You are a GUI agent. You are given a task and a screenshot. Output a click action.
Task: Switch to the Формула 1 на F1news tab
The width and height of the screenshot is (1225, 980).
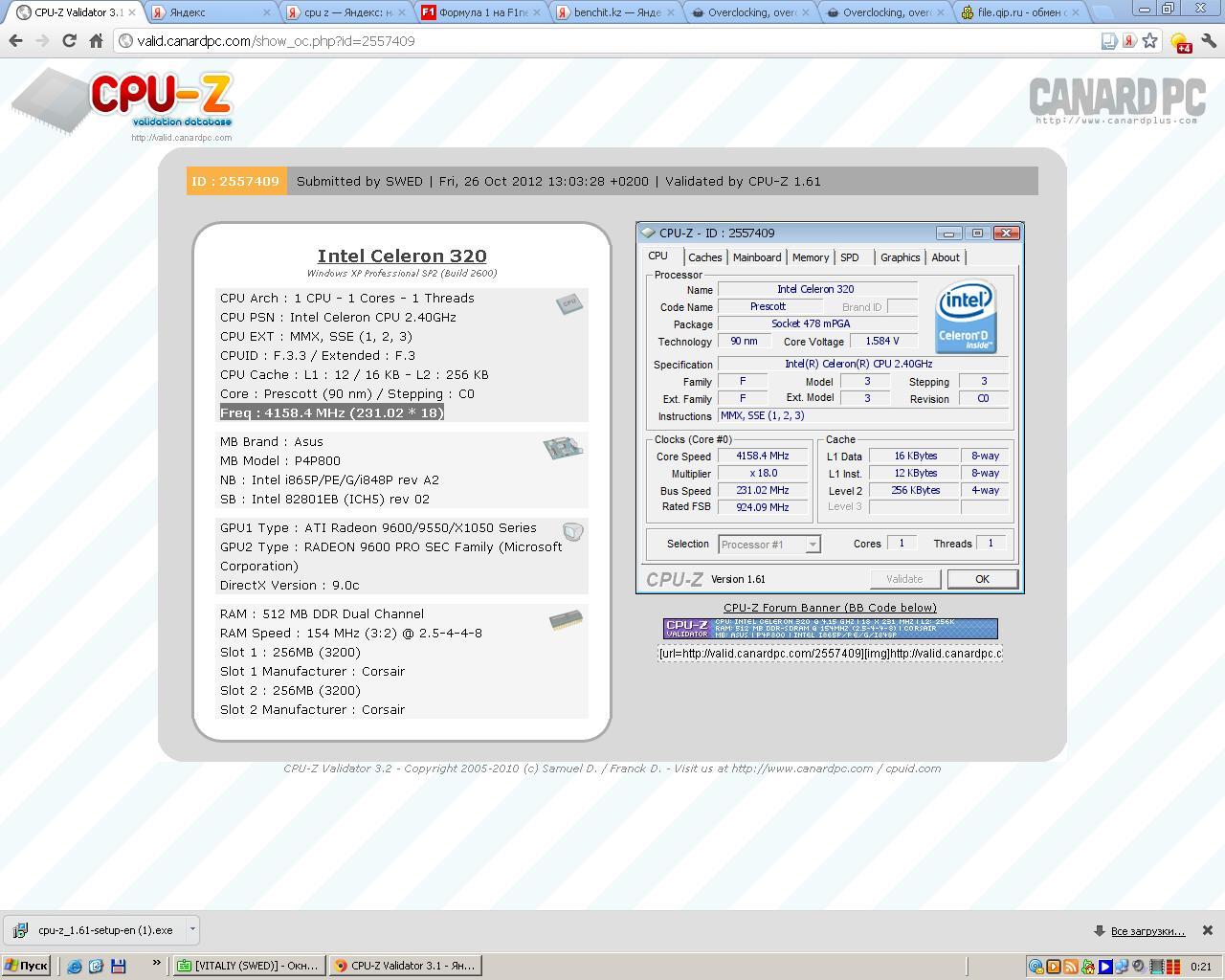pos(482,12)
